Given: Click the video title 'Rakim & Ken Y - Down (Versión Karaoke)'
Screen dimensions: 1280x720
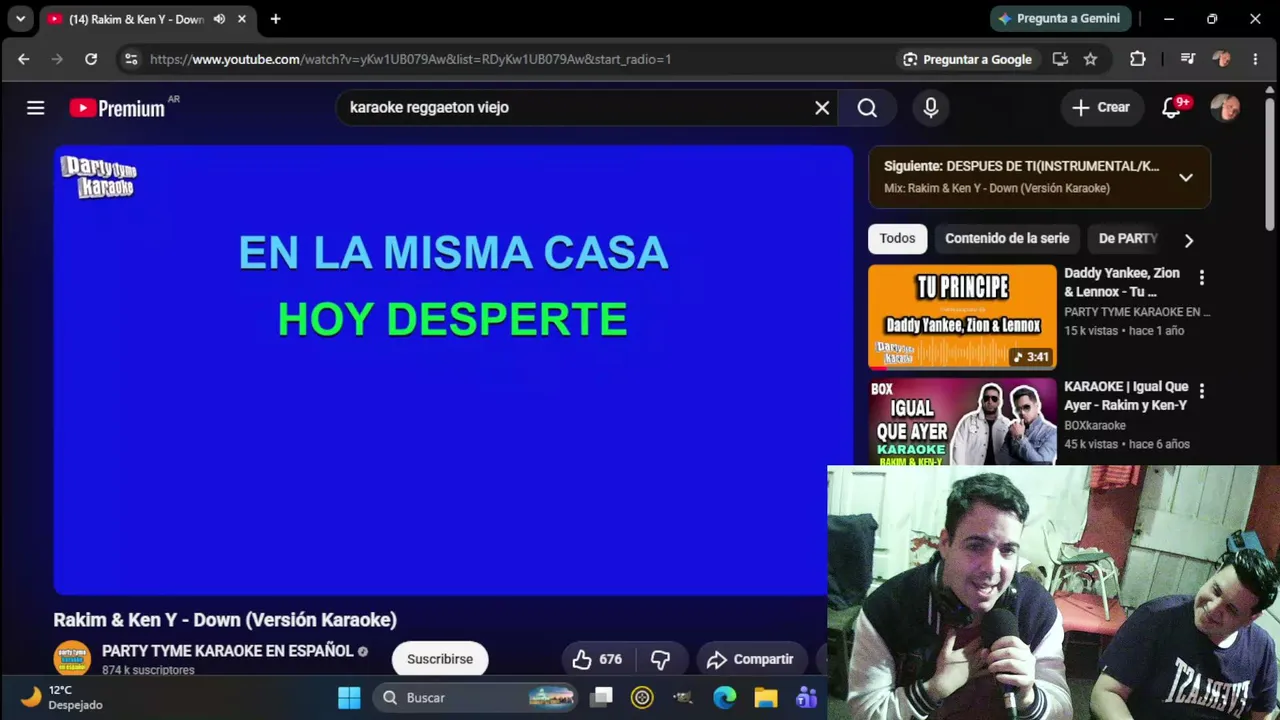Looking at the screenshot, I should 225,620.
